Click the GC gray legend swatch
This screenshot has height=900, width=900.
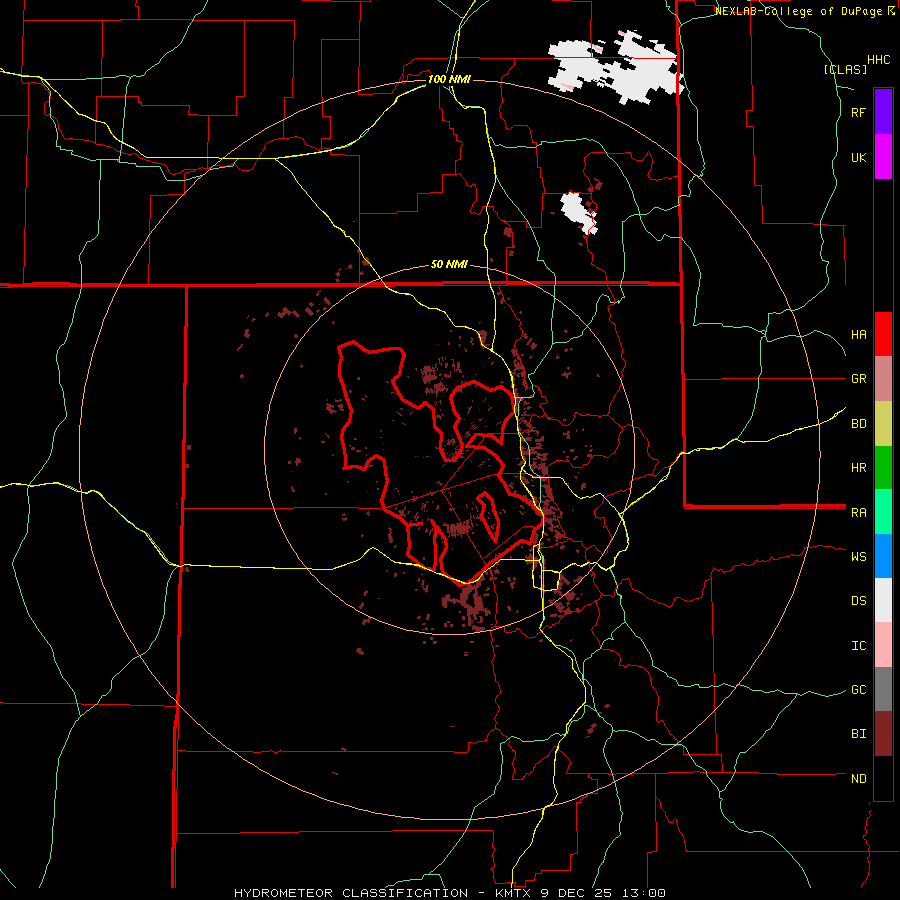point(883,689)
